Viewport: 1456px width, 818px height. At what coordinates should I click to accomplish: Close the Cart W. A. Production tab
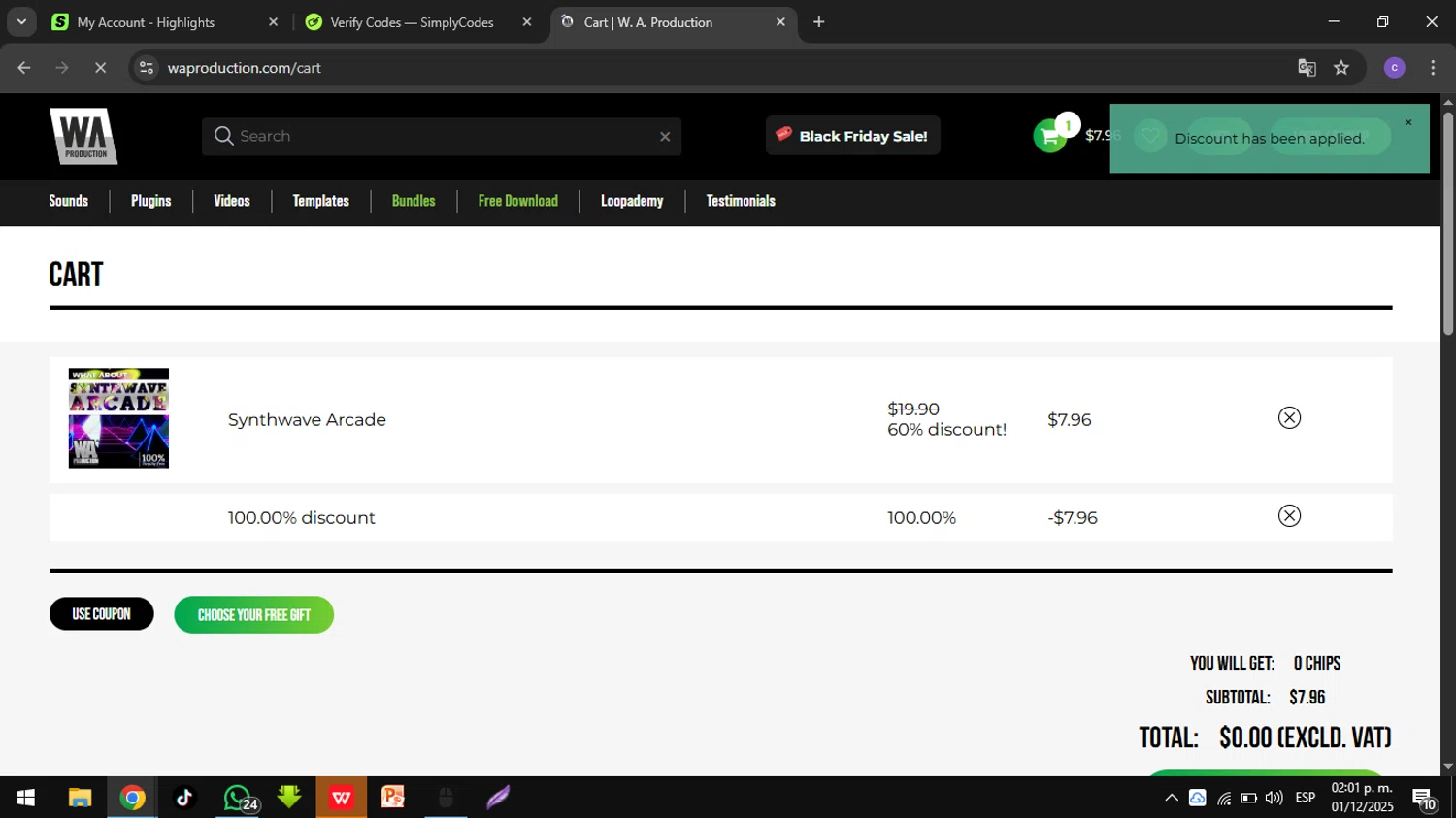pos(780,22)
